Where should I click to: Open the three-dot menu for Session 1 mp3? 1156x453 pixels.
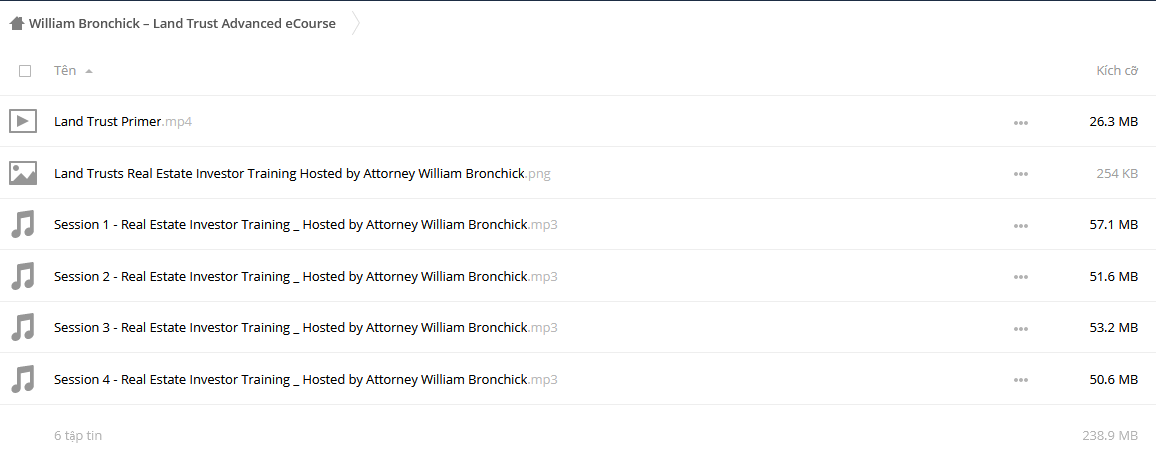(x=1020, y=226)
